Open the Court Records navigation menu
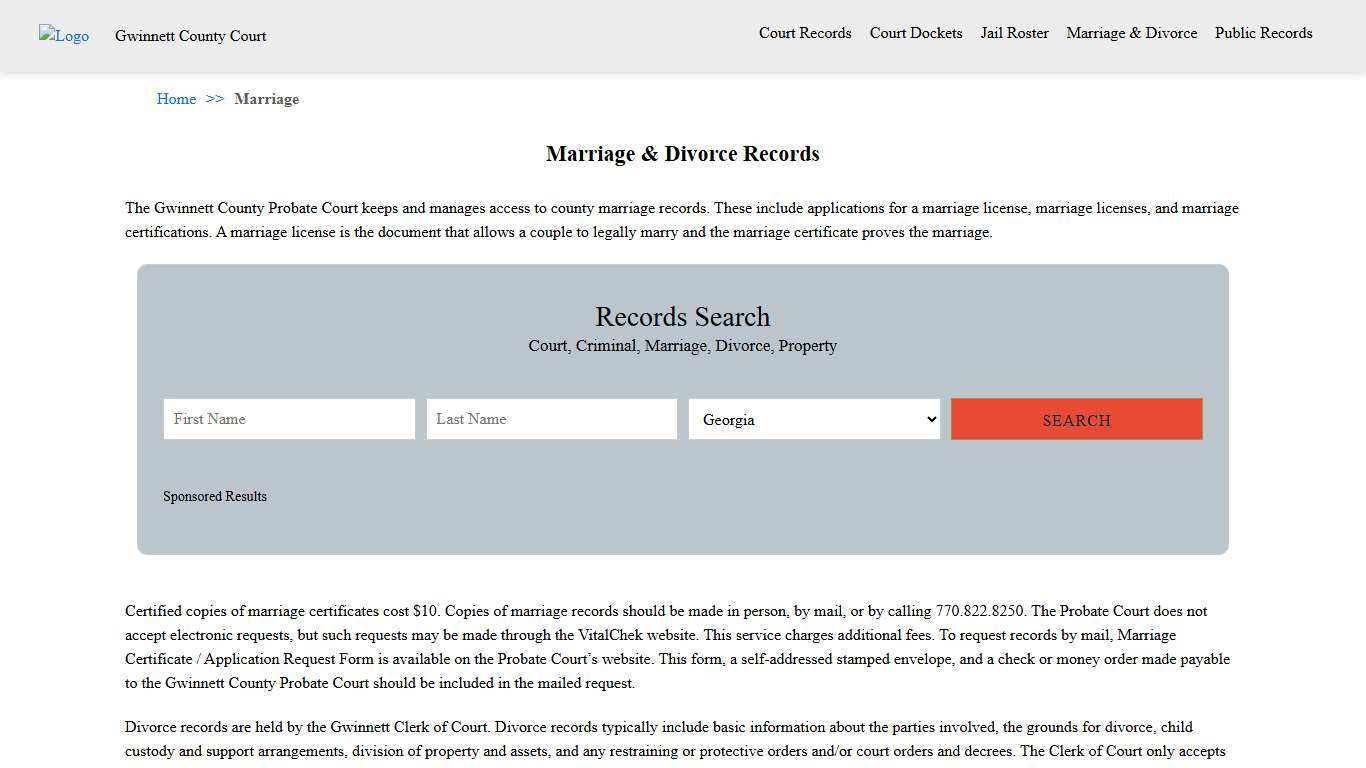1366x768 pixels. tap(805, 33)
